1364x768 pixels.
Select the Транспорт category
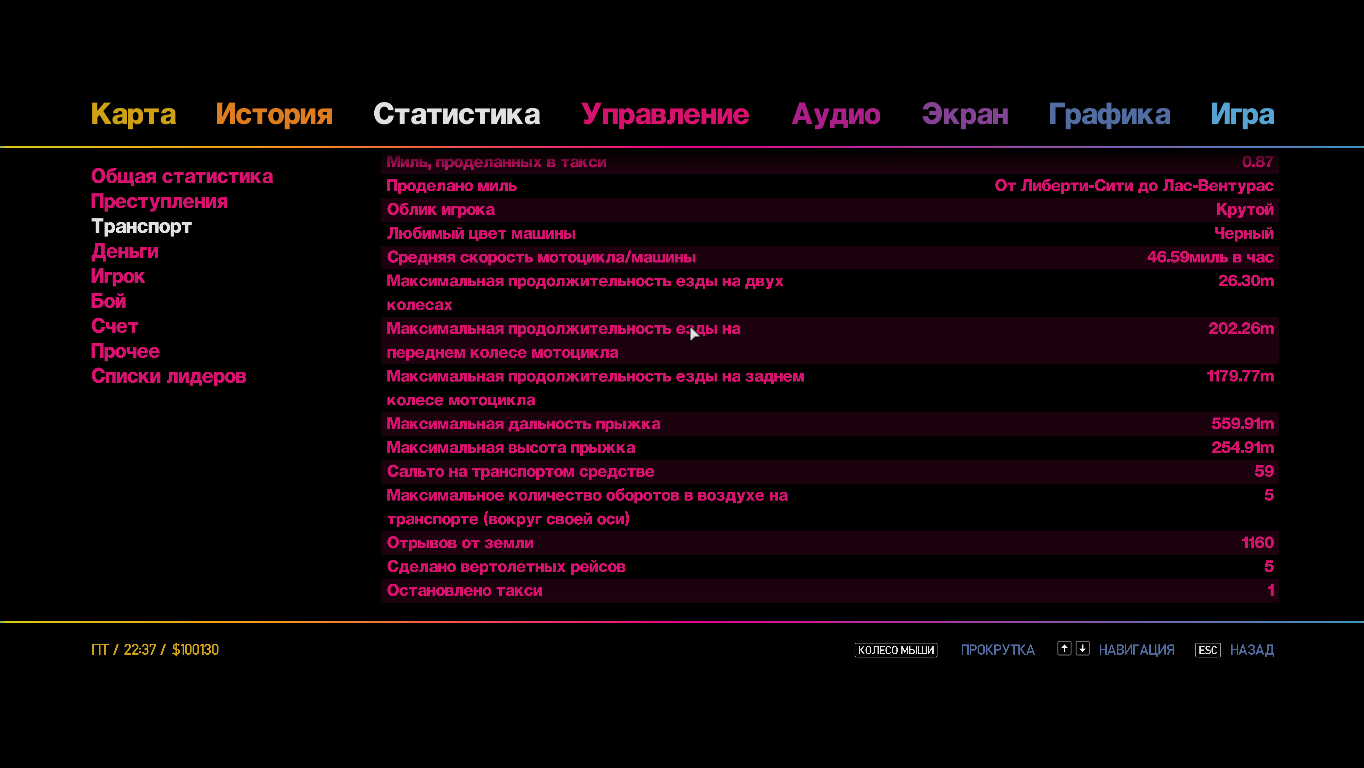point(141,226)
